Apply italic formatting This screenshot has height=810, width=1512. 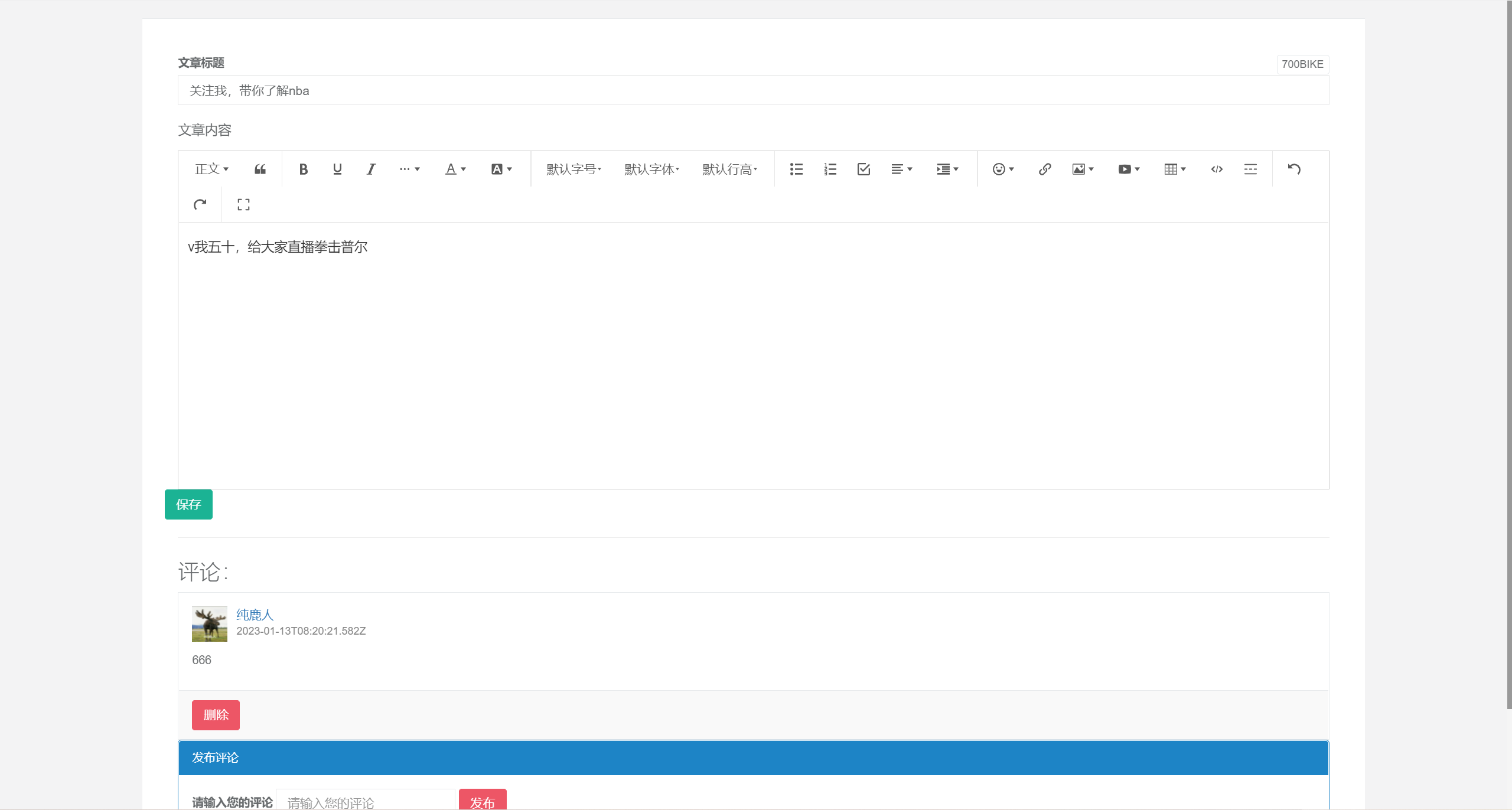point(371,169)
